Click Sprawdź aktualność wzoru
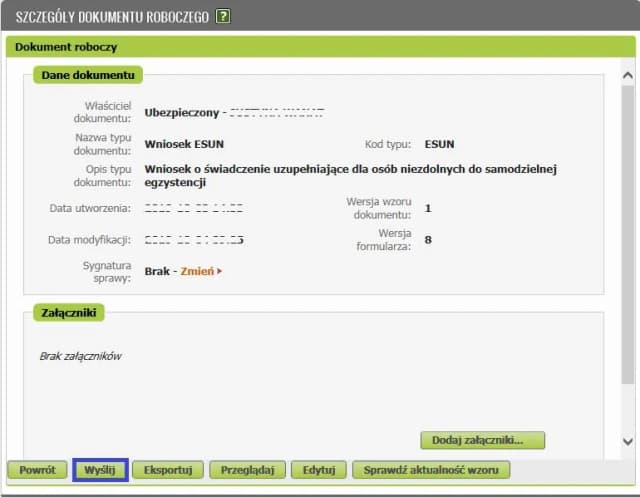This screenshot has width=640, height=497. 436,469
